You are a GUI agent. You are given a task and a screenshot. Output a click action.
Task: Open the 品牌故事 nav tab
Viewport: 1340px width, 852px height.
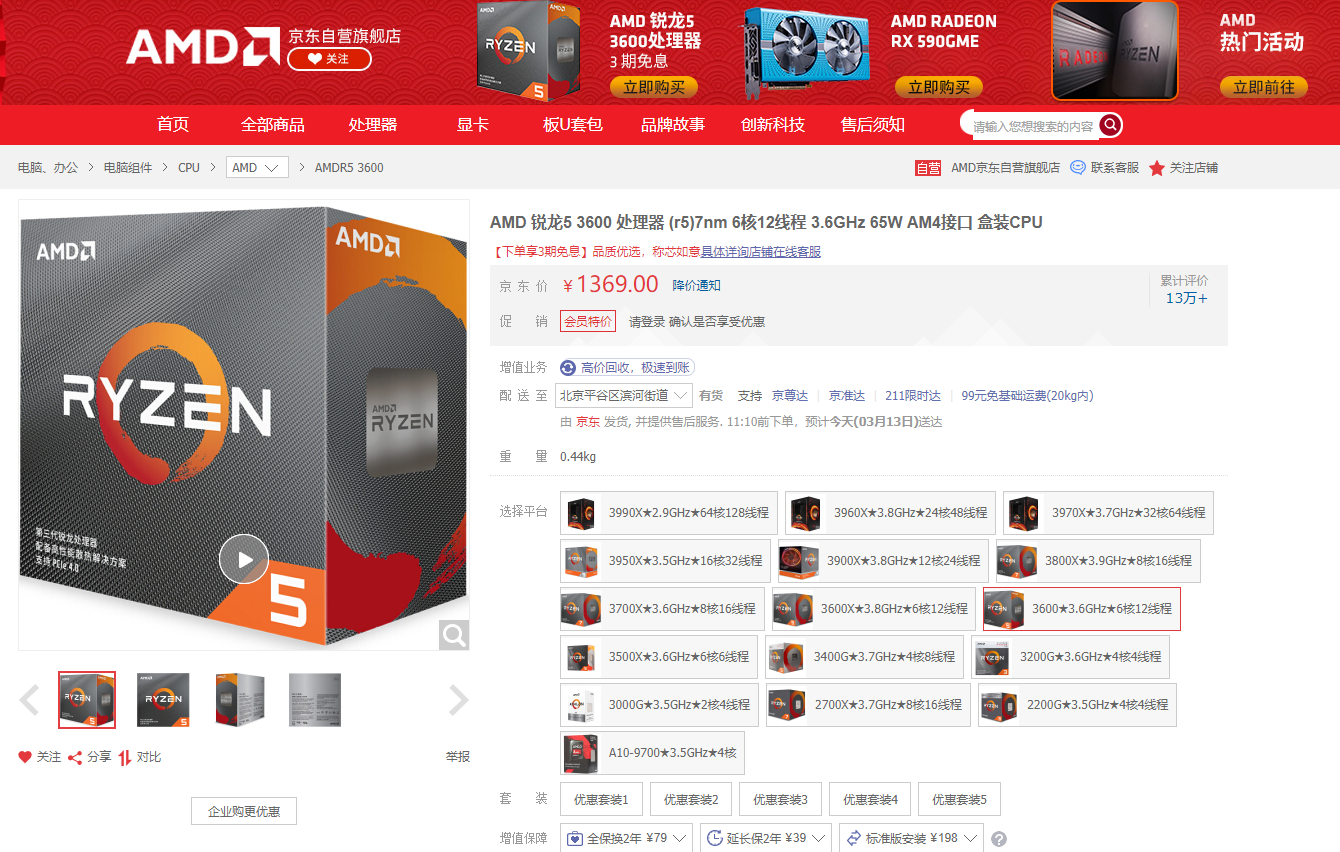(x=673, y=125)
